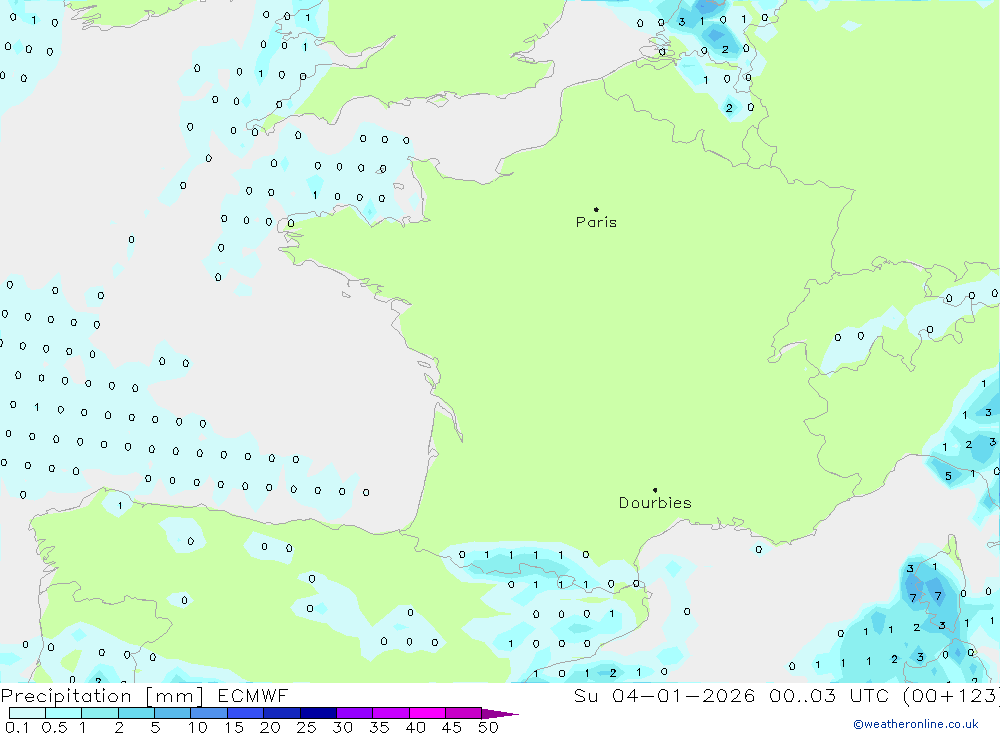
Task: Click the 50 mm legend arrow tip
Action: point(500,714)
